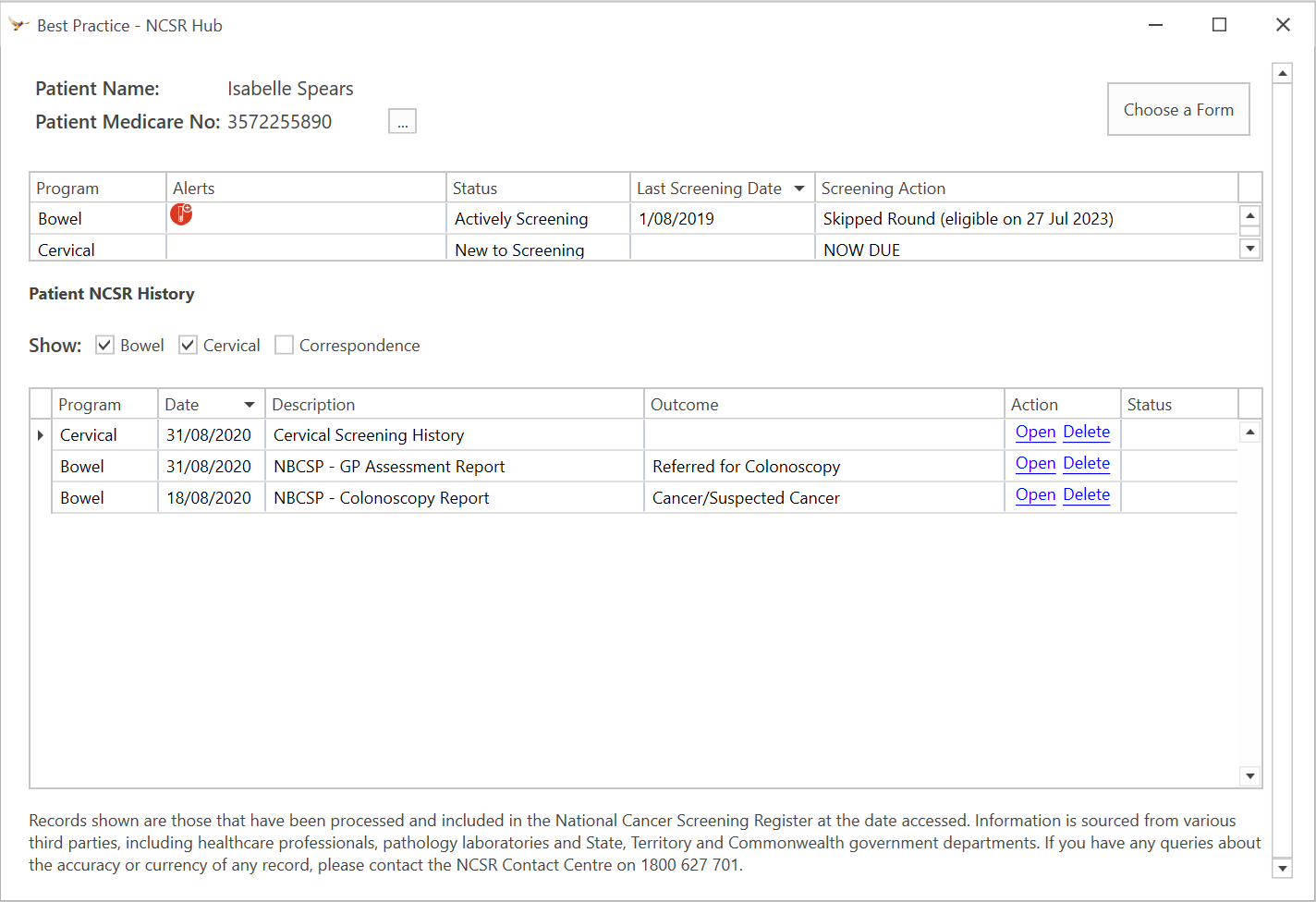
Task: Expand the Cervical Screening History row arrow
Action: click(x=41, y=434)
